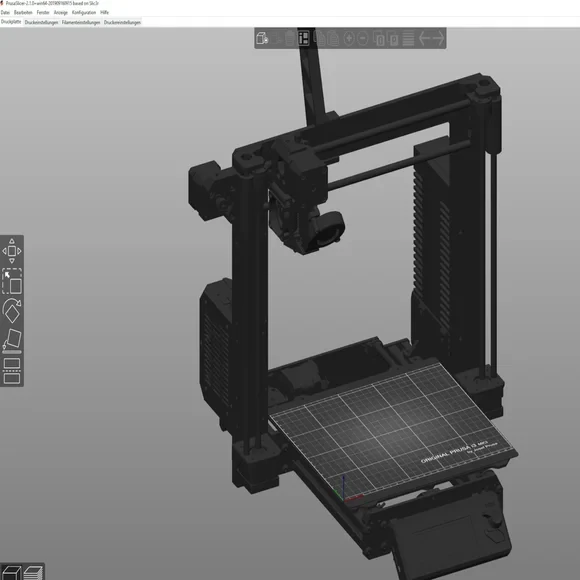Select the Cut tool
Screen dimensions: 580x580
point(12,371)
